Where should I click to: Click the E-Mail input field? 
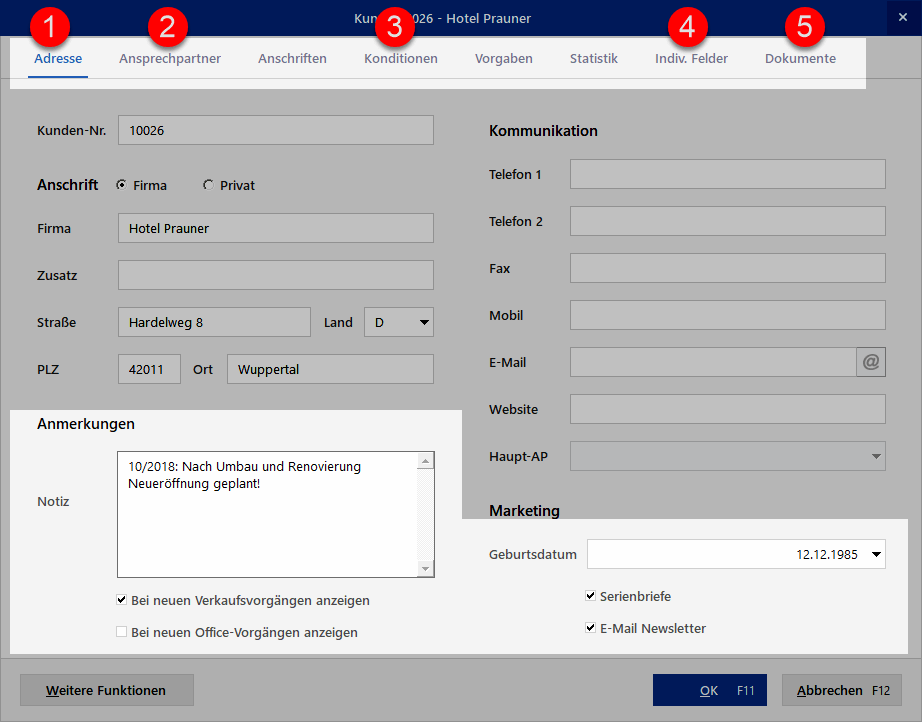pyautogui.click(x=713, y=362)
